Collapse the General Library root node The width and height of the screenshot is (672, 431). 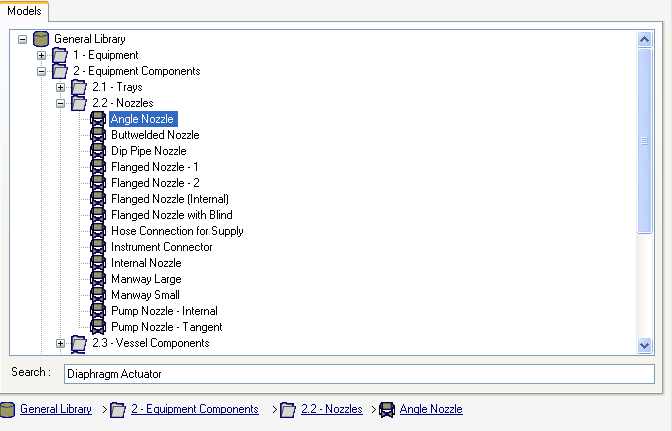(x=23, y=39)
